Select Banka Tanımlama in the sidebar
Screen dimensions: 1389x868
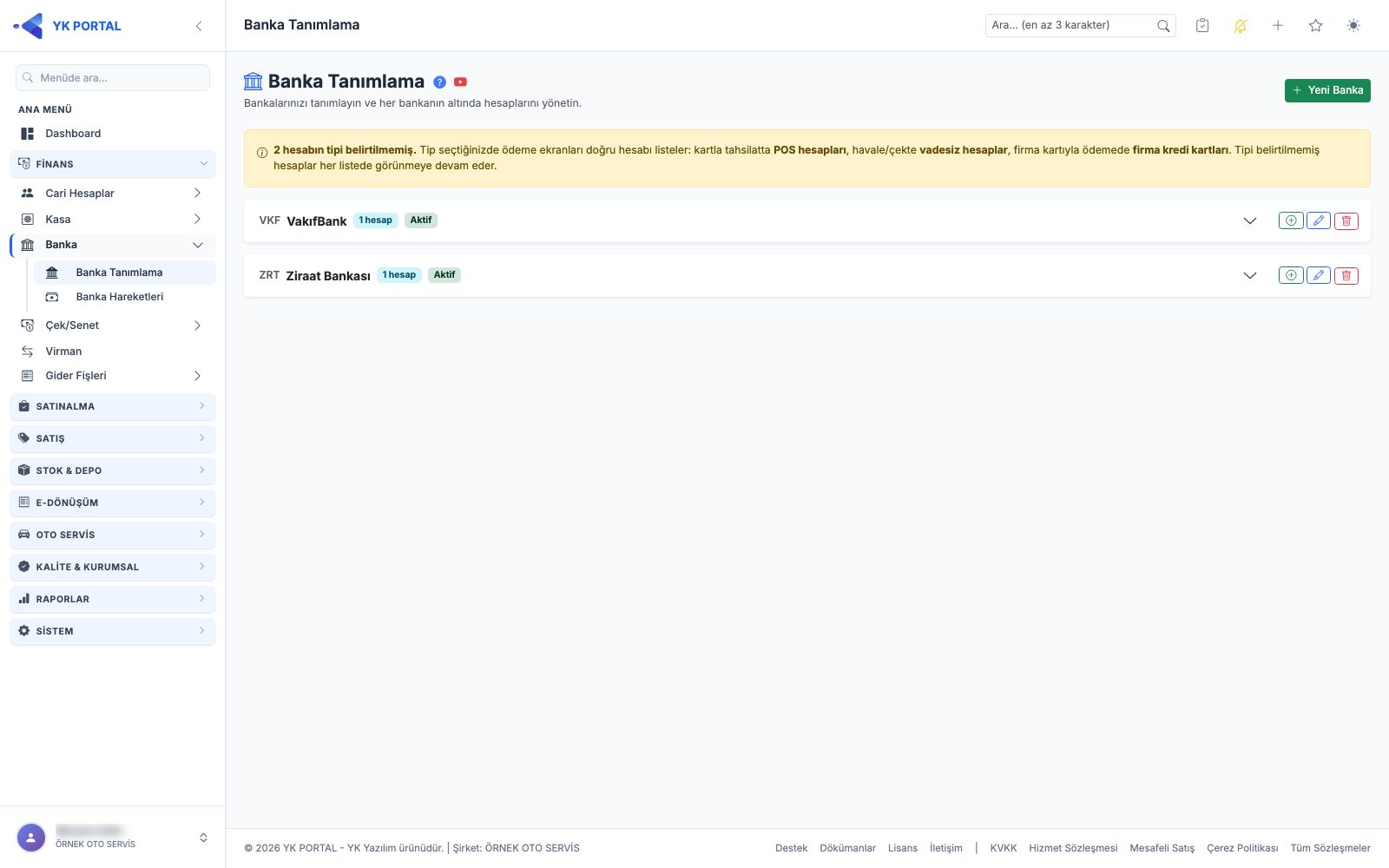pos(125,273)
